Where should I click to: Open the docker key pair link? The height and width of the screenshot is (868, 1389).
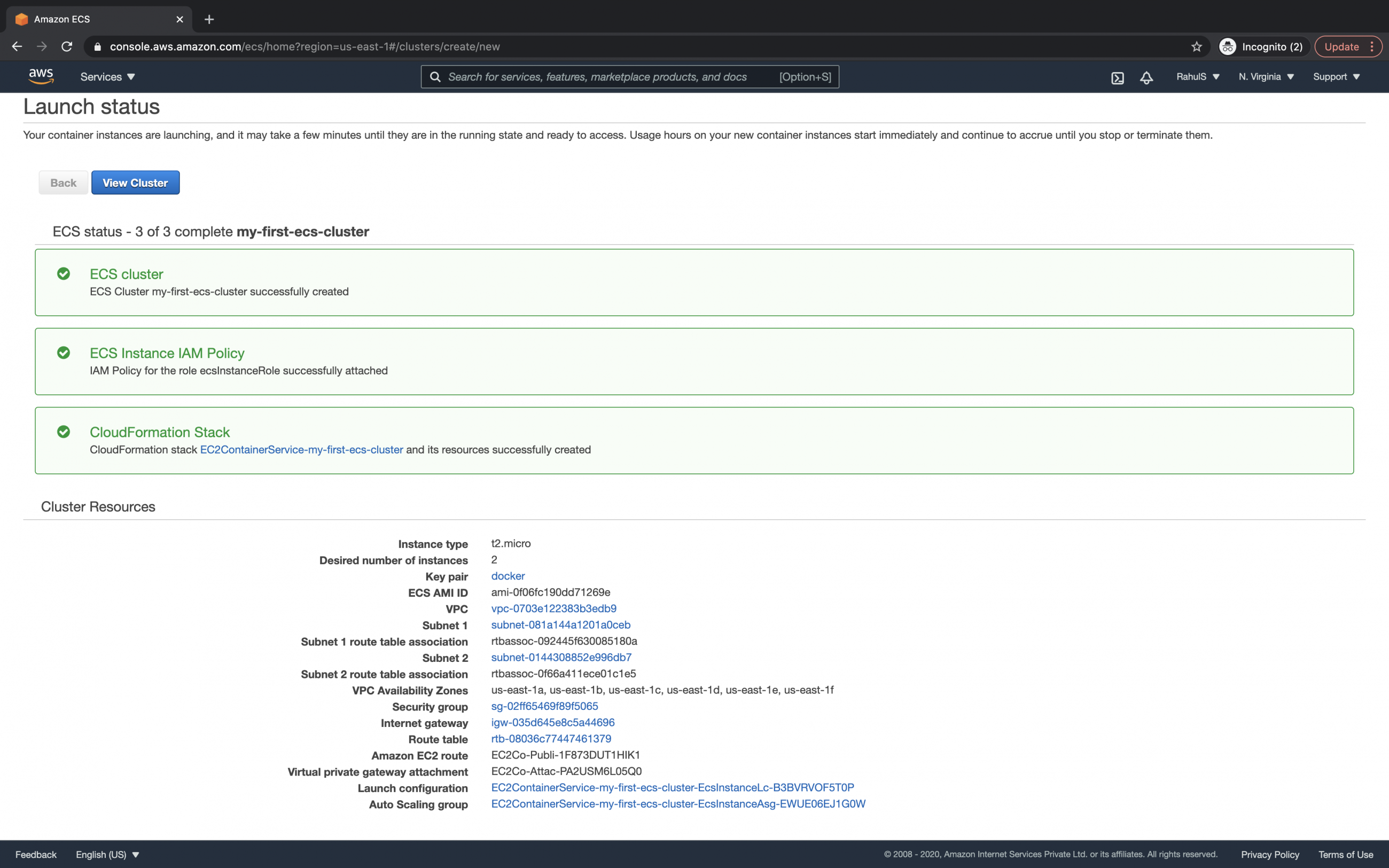pyautogui.click(x=507, y=576)
